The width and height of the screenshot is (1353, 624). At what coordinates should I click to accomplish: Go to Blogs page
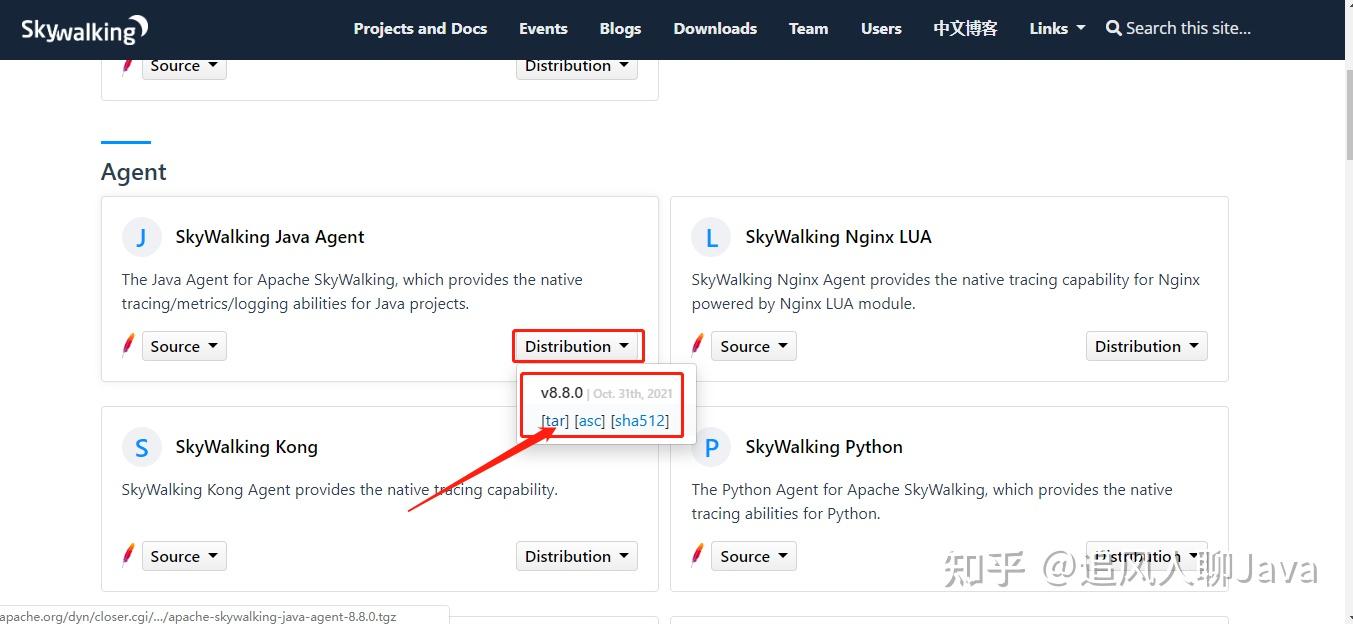(620, 28)
